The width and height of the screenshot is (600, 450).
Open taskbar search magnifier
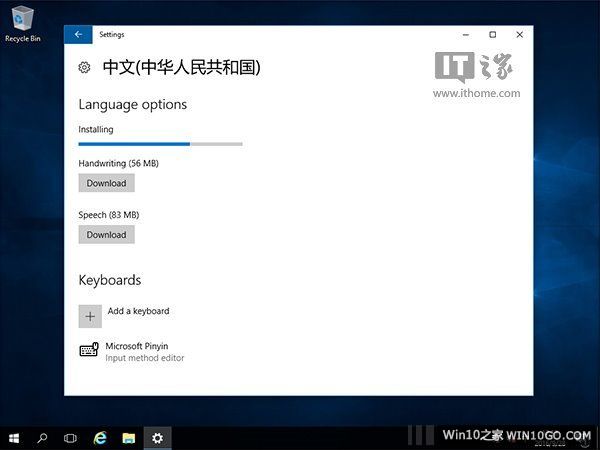(x=42, y=438)
